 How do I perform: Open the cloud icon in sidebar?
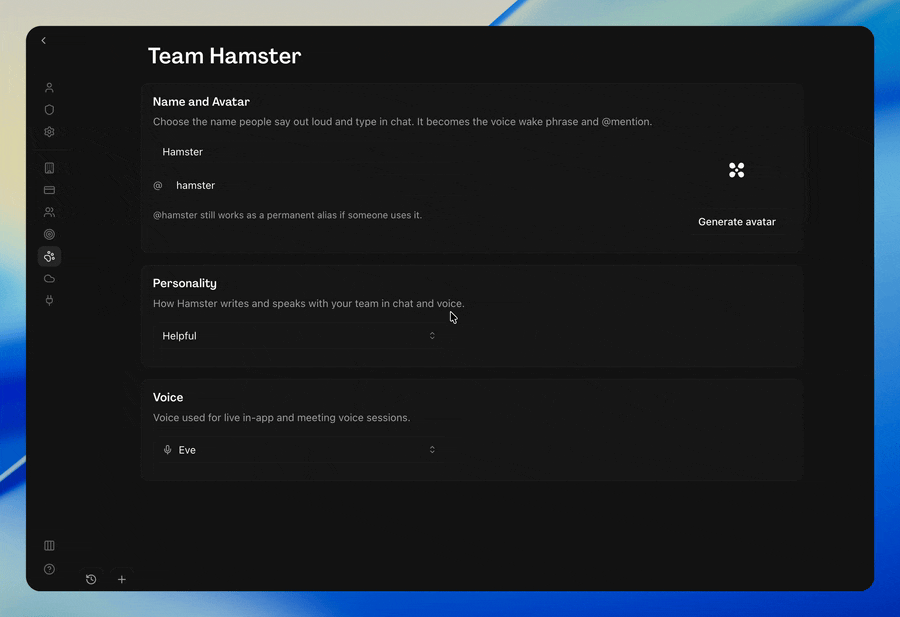pyautogui.click(x=49, y=279)
